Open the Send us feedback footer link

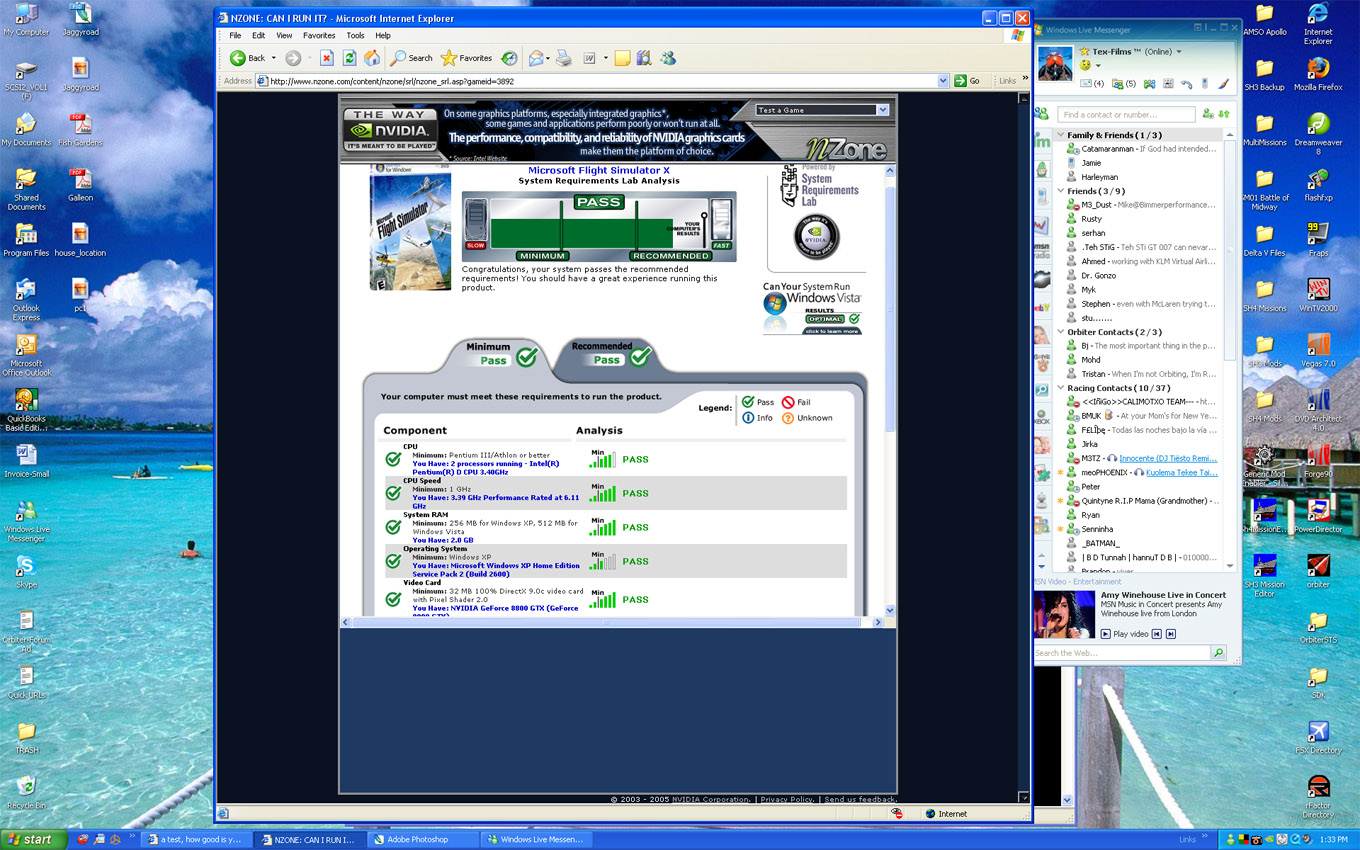point(860,799)
